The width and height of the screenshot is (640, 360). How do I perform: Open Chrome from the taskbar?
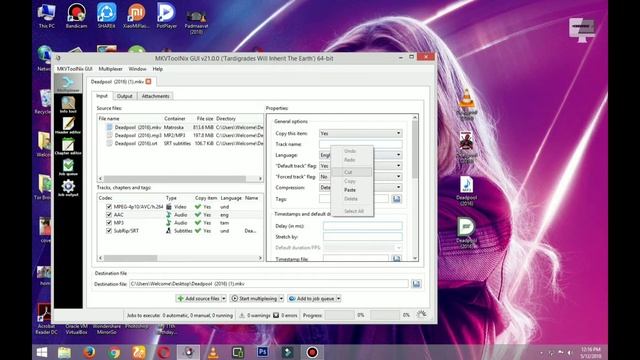click(114, 352)
